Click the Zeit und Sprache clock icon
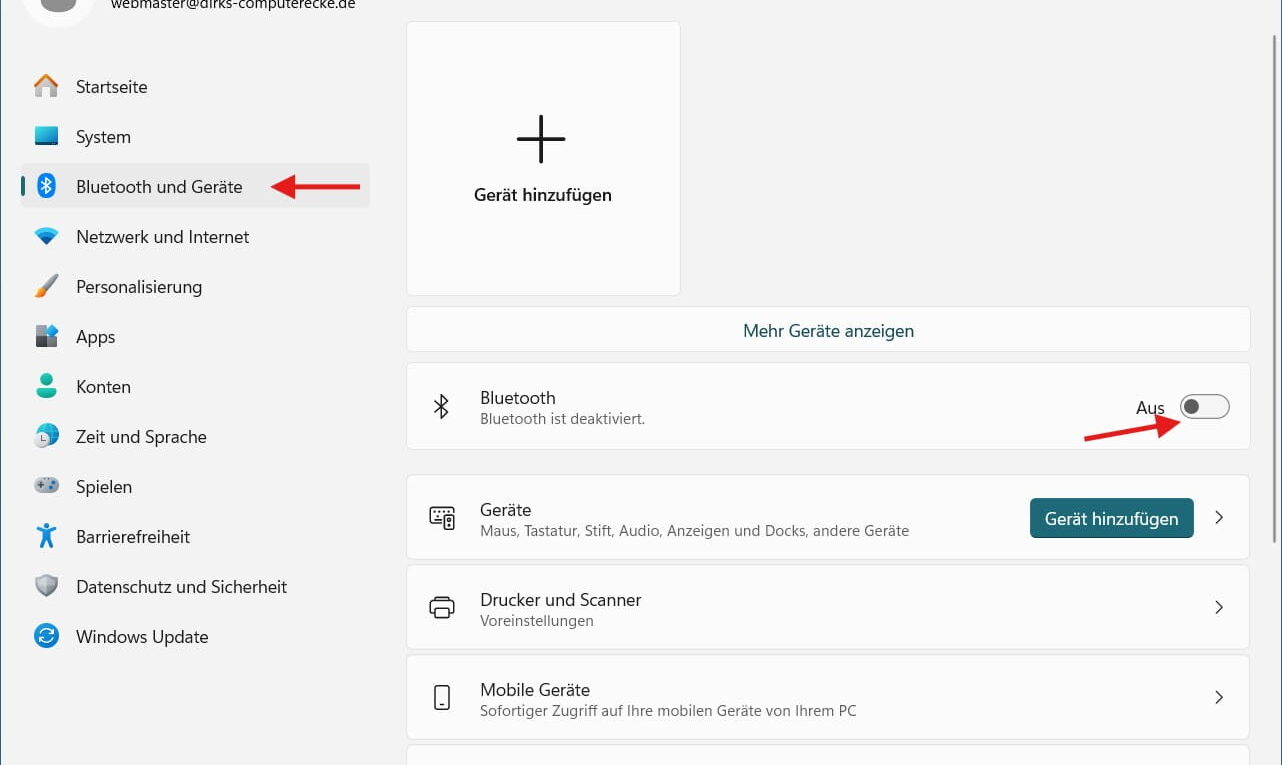The height and width of the screenshot is (765, 1282). pyautogui.click(x=46, y=436)
